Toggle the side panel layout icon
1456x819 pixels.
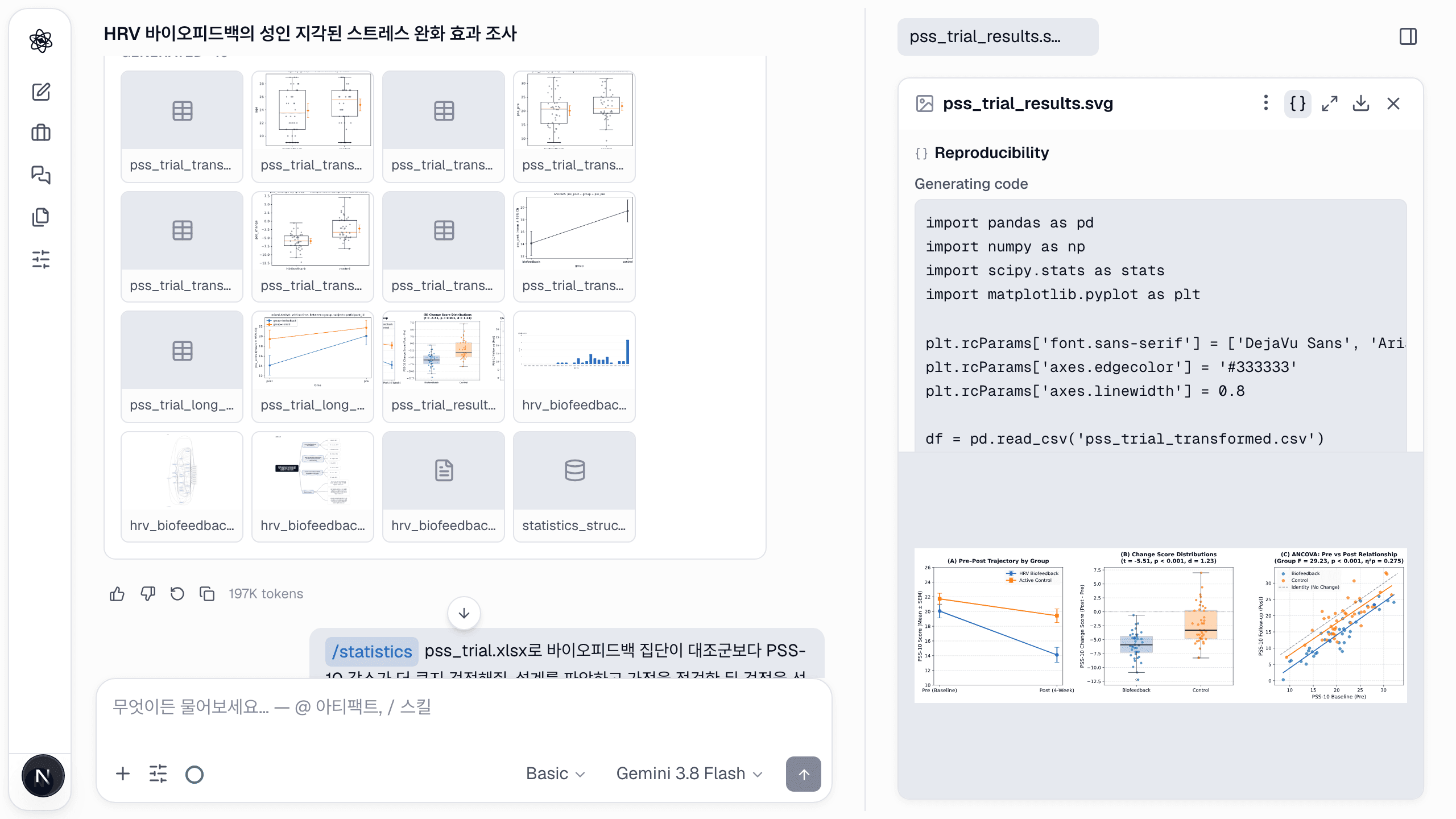[x=1408, y=37]
